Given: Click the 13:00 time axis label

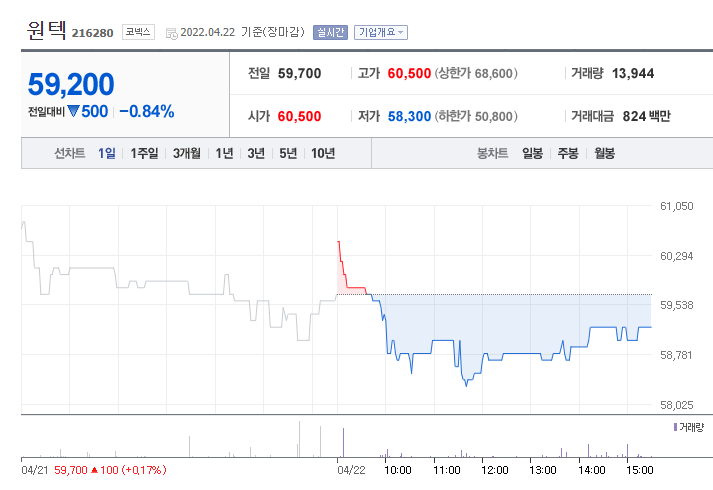Looking at the screenshot, I should (x=543, y=470).
